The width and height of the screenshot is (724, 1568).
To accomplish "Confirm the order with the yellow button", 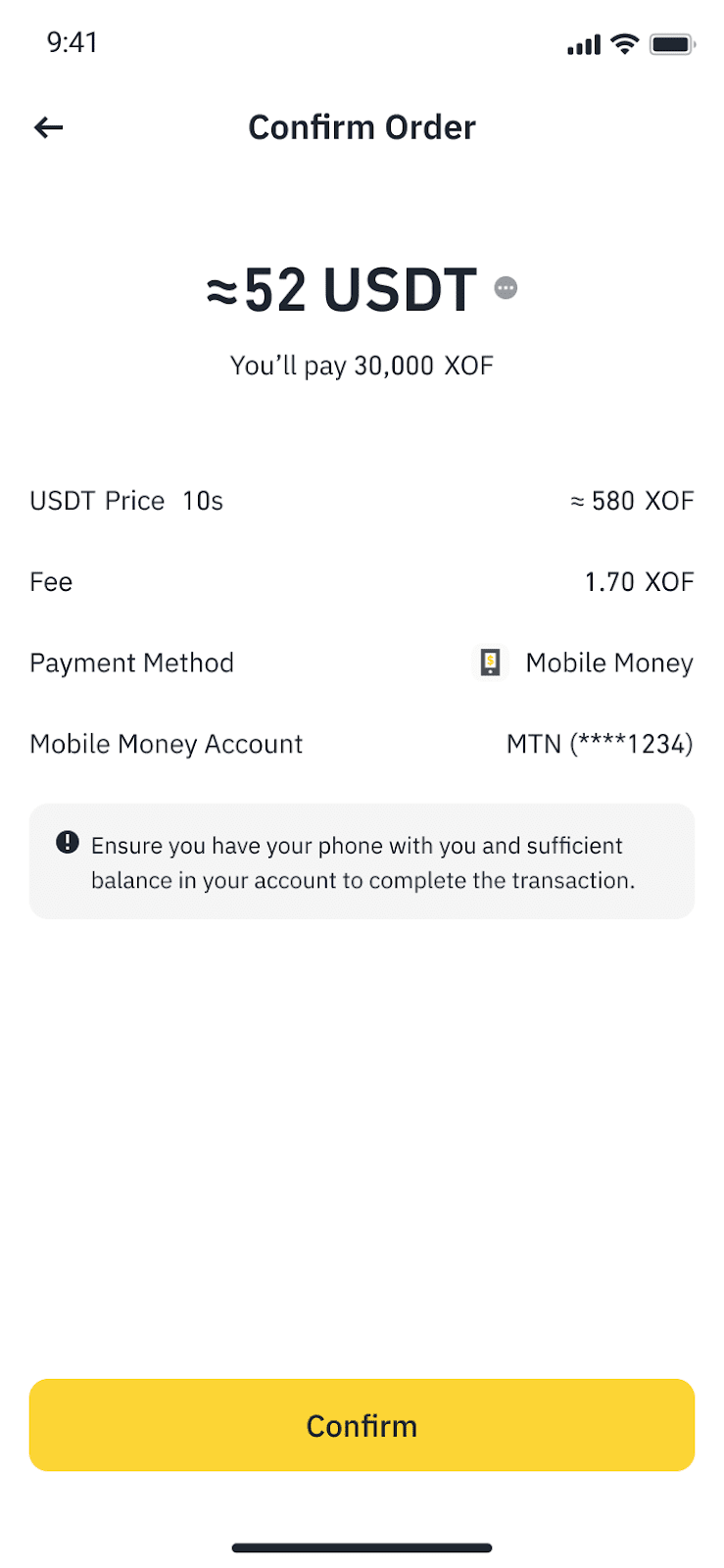I will [x=362, y=1425].
